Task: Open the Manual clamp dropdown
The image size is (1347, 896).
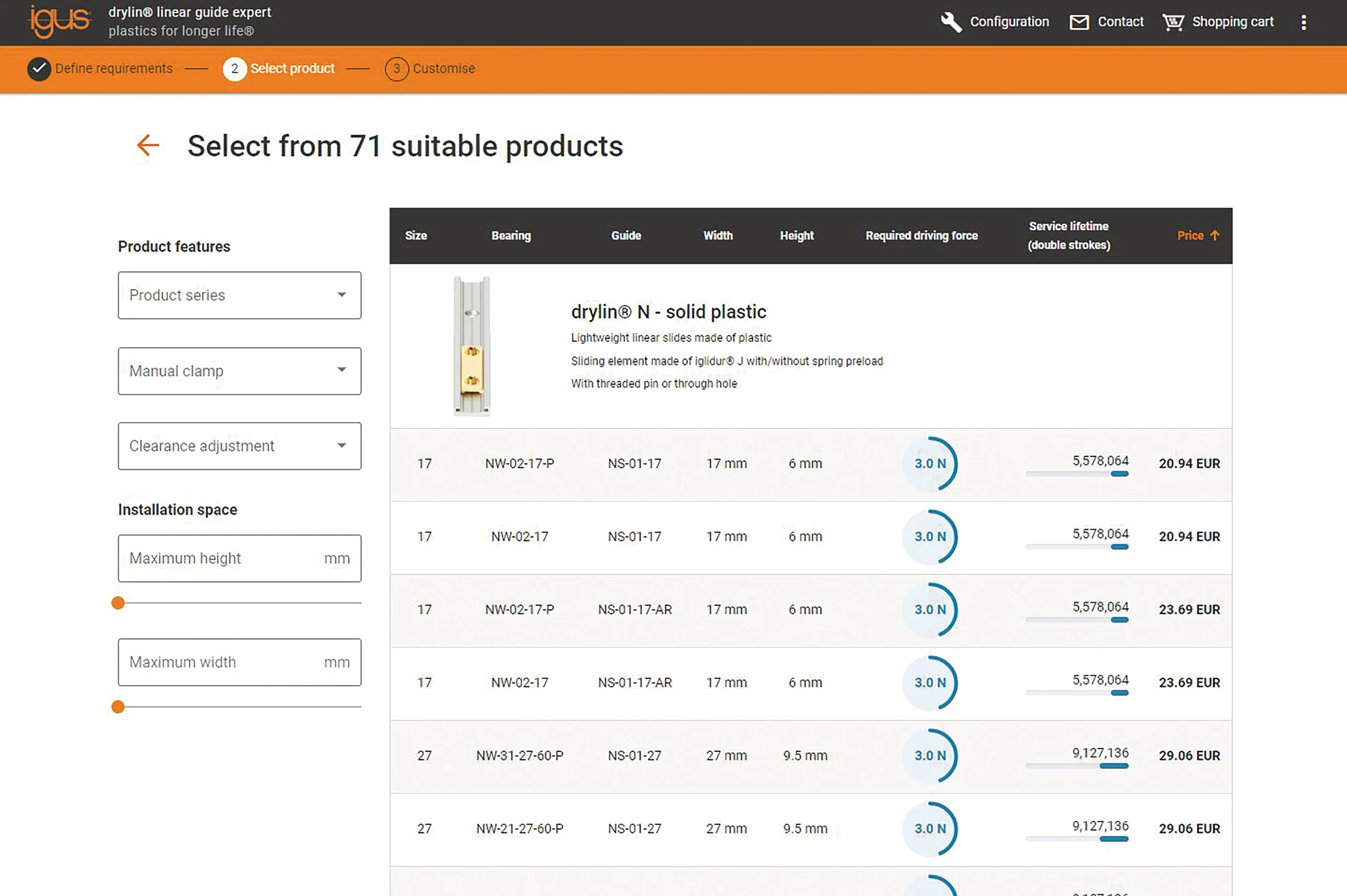Action: pyautogui.click(x=239, y=371)
